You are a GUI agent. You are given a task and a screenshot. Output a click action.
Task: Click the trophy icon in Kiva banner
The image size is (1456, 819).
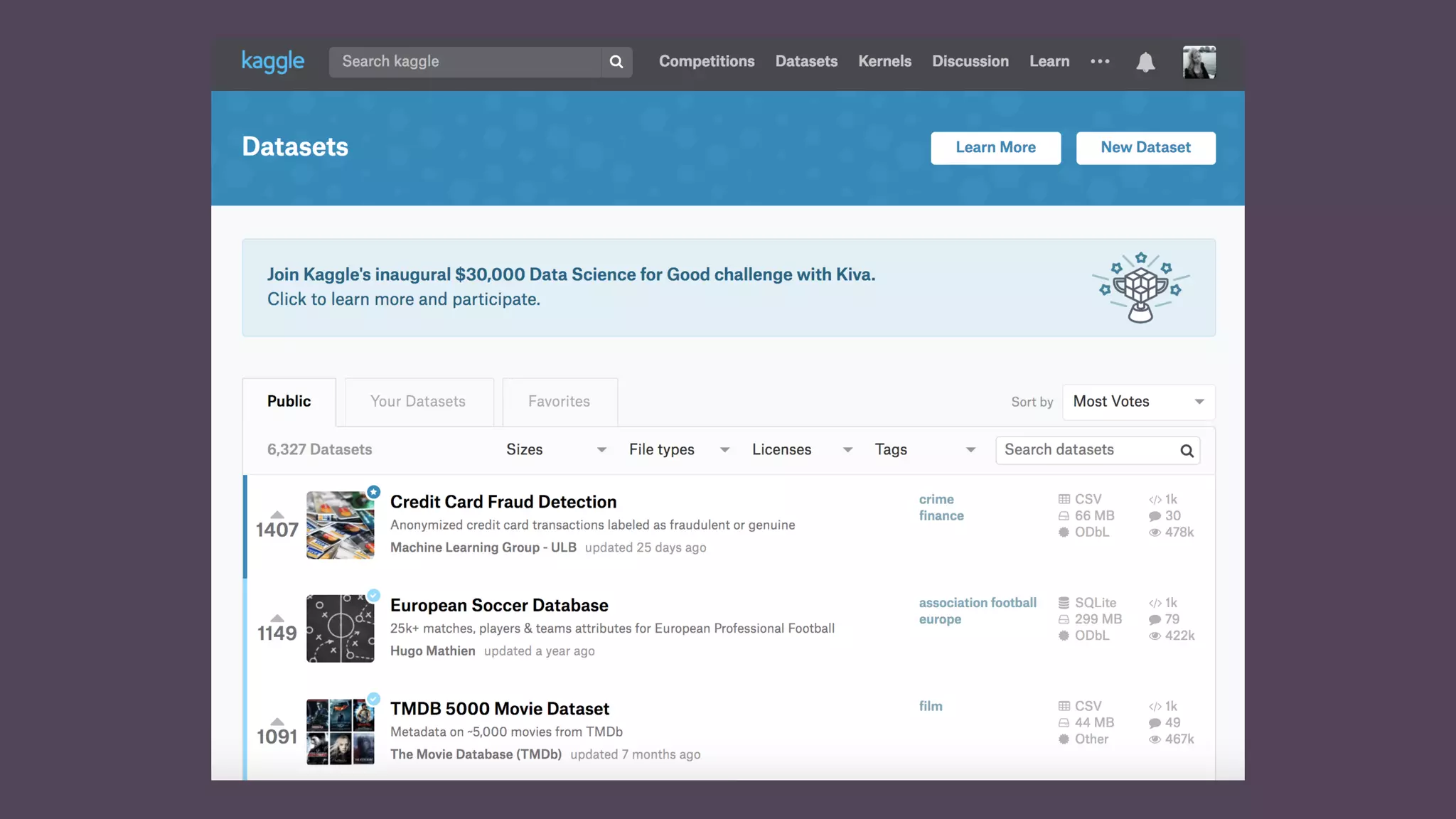tap(1140, 287)
